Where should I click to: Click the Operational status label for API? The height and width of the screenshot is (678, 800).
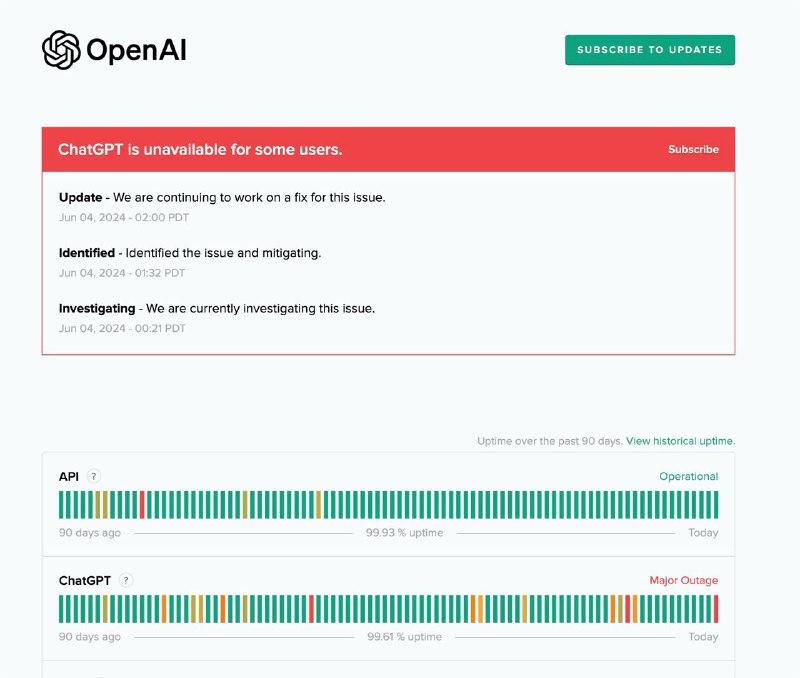click(687, 476)
